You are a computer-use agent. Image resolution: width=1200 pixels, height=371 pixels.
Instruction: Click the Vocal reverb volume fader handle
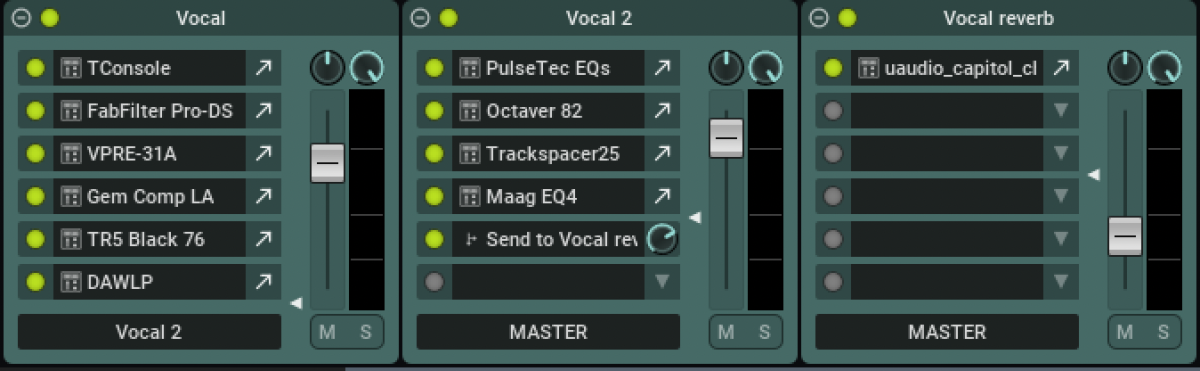pos(1125,235)
